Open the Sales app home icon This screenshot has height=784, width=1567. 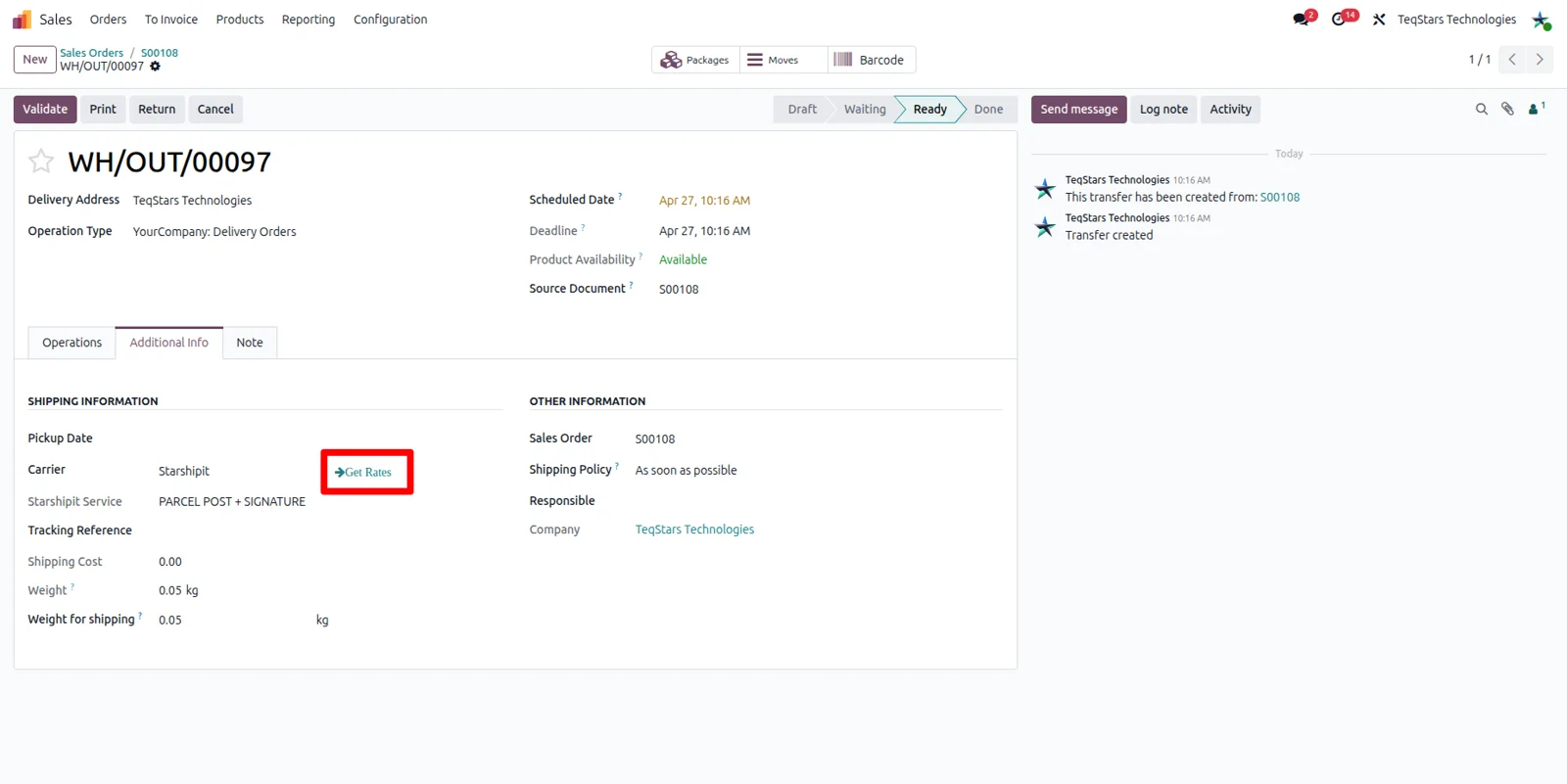(22, 20)
